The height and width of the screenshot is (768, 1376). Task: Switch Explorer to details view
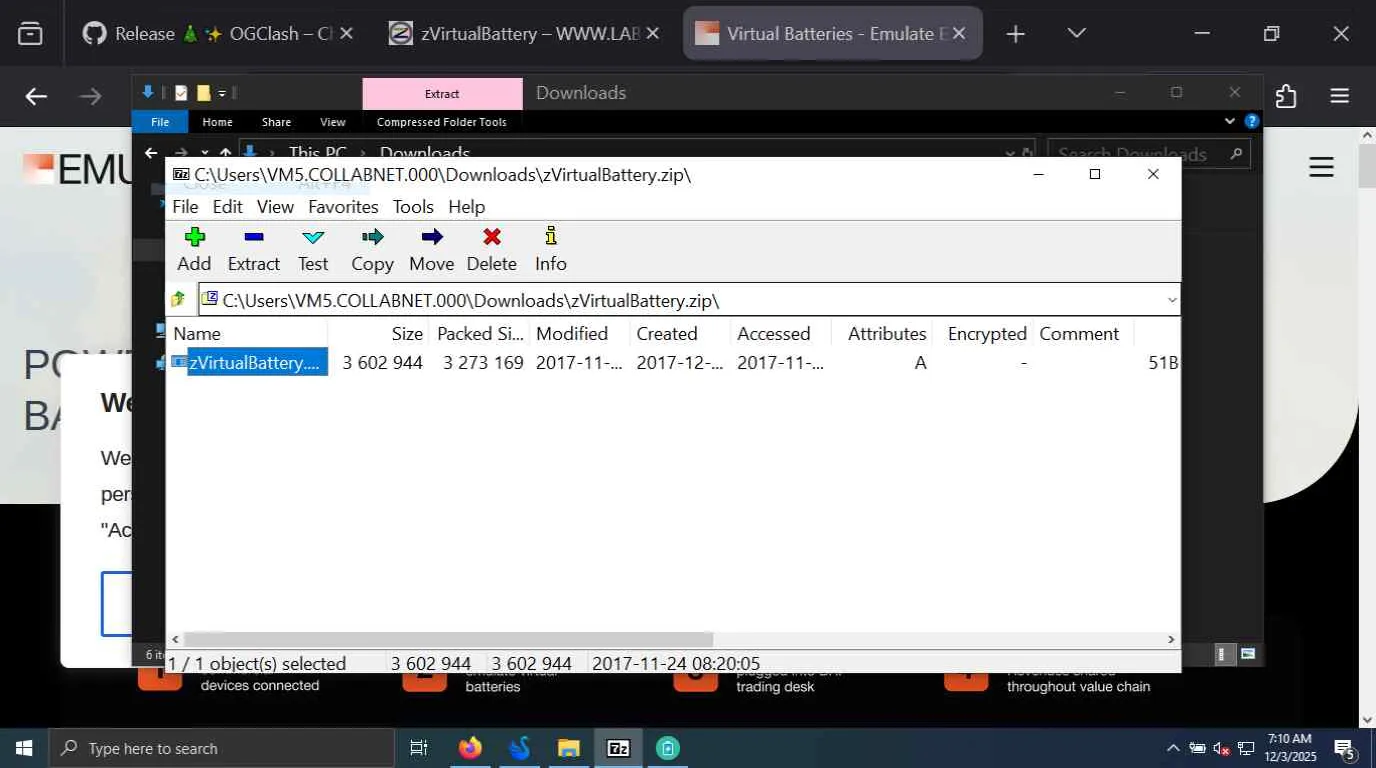click(x=1221, y=654)
